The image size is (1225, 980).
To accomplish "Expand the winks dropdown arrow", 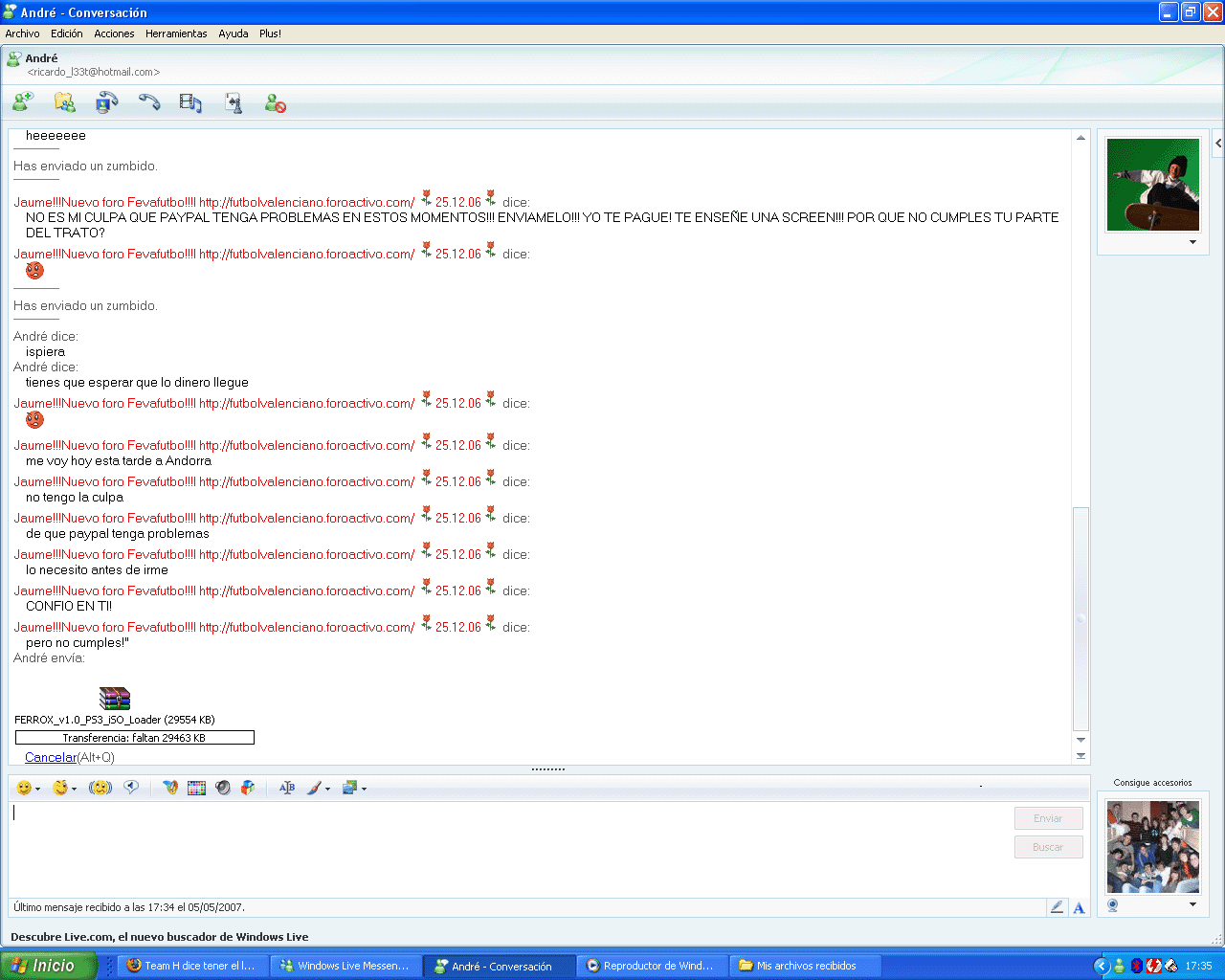I will click(x=74, y=789).
